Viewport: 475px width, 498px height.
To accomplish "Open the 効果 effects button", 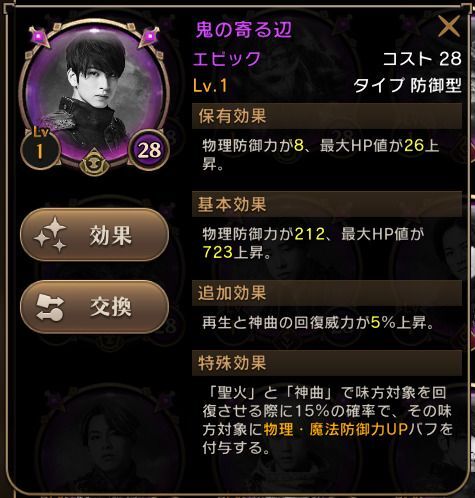I will pyautogui.click(x=94, y=235).
